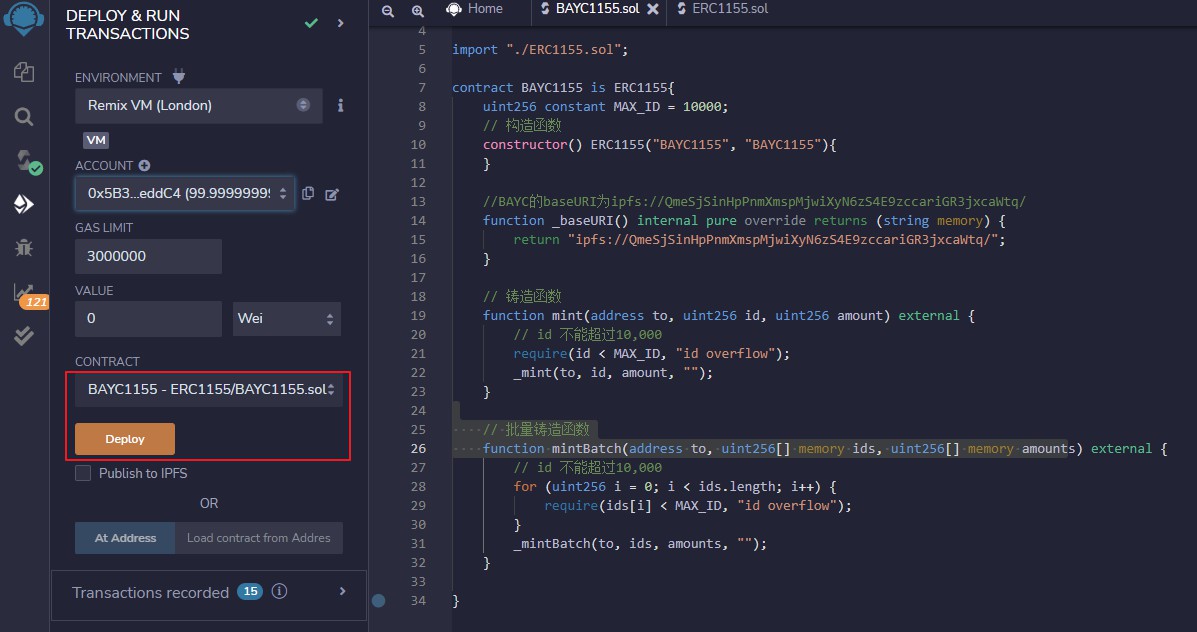
Task: Zoom out the editor font
Action: click(x=388, y=11)
